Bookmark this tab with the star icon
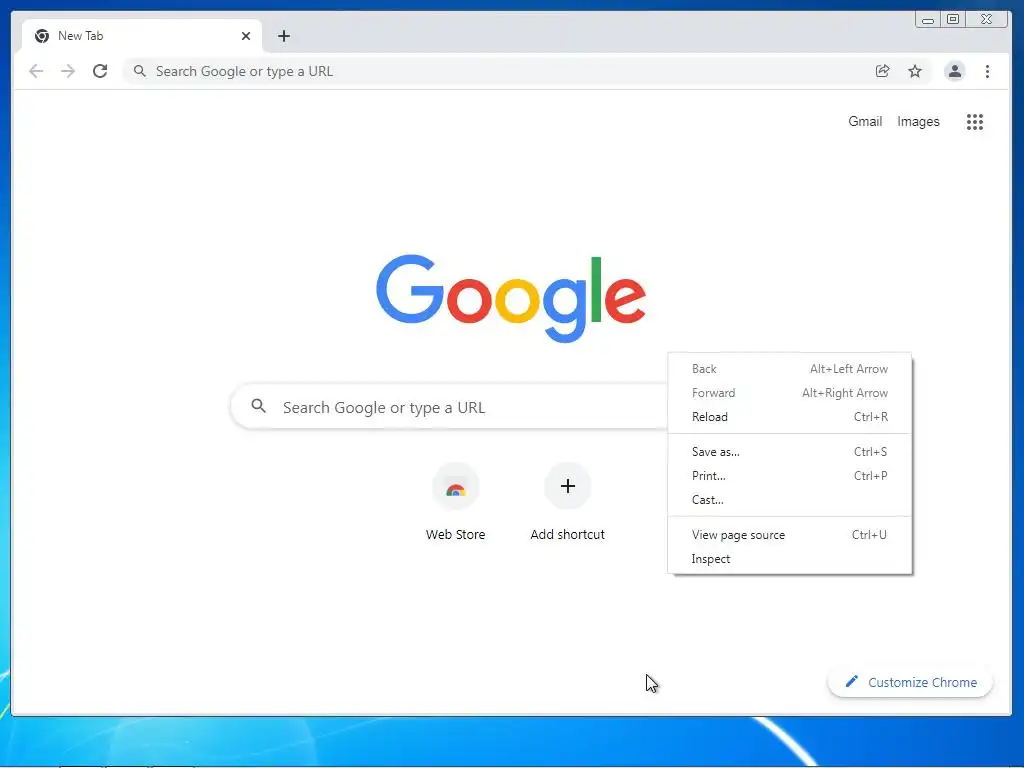The height and width of the screenshot is (768, 1024). click(x=915, y=71)
